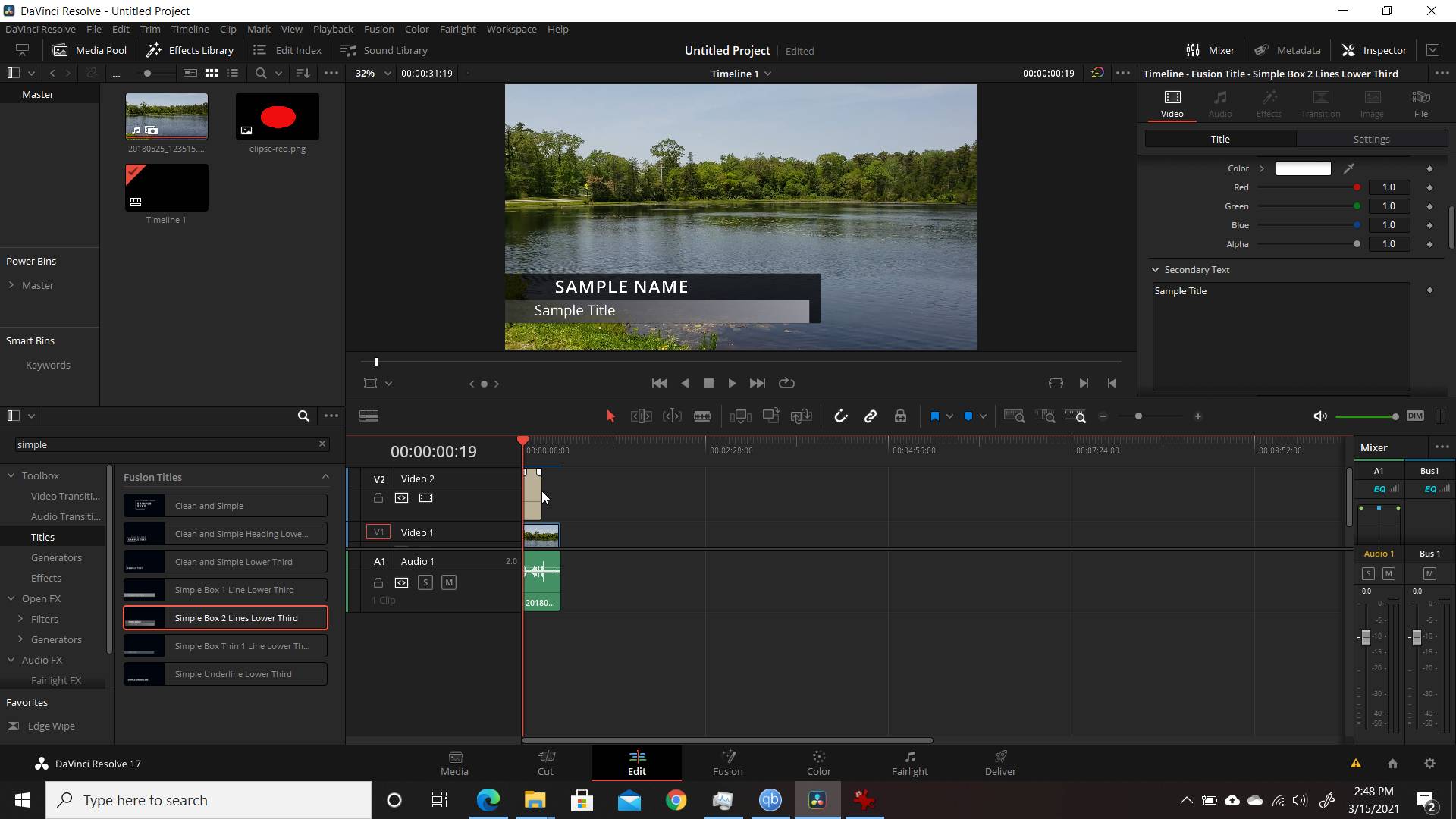Open the Workspace menu
This screenshot has width=1456, height=819.
click(511, 29)
